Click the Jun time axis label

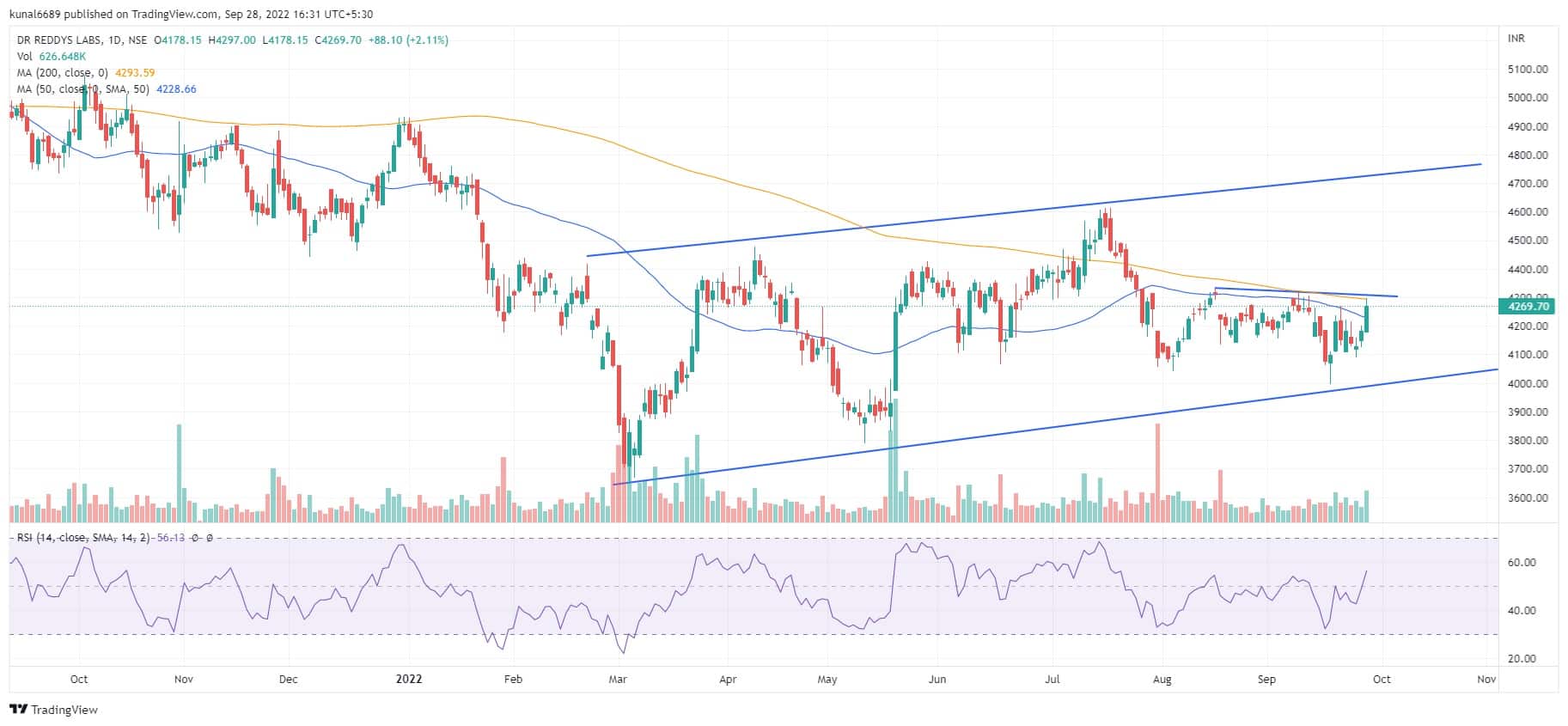tap(937, 680)
